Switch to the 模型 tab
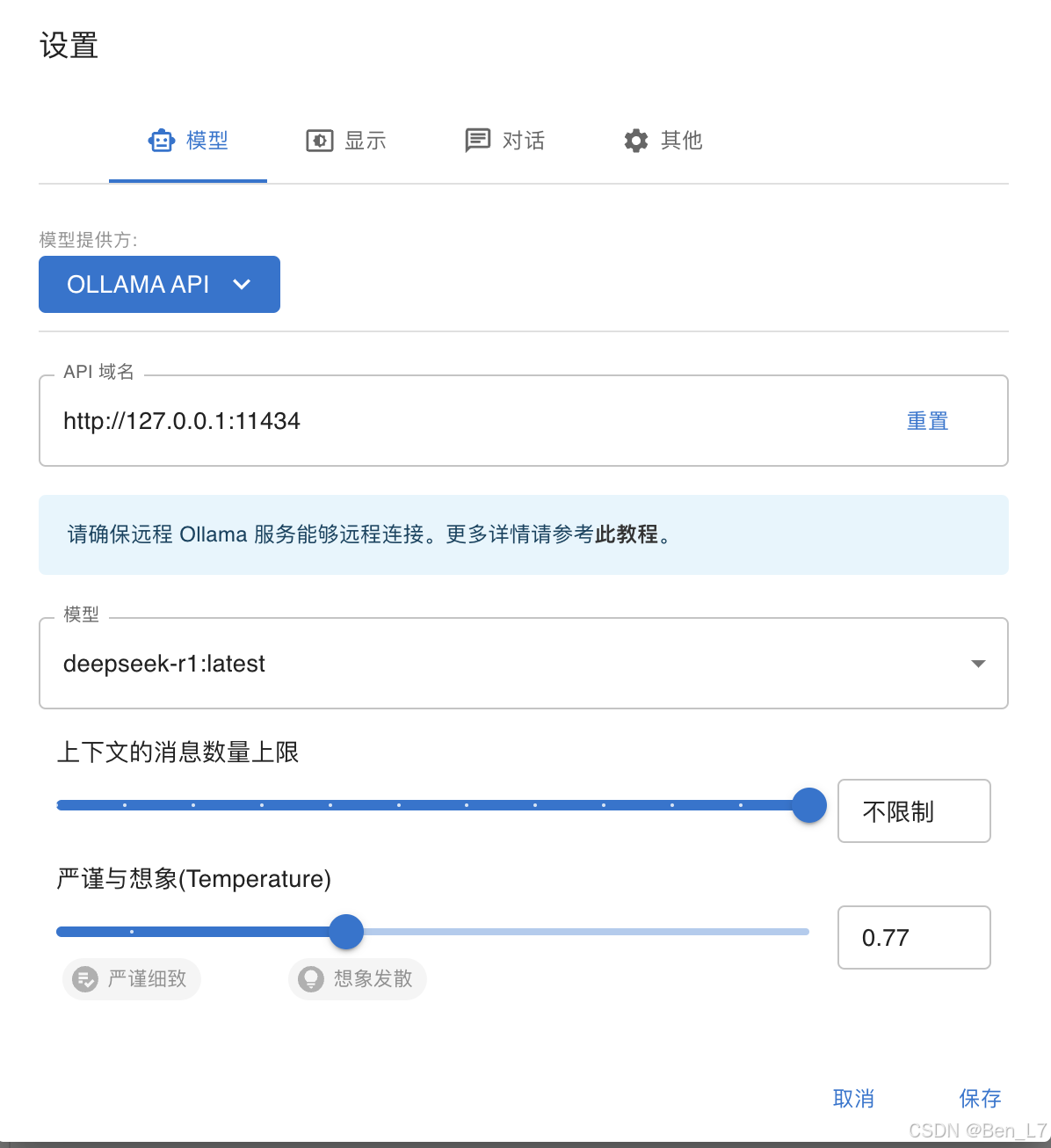Image resolution: width=1051 pixels, height=1148 pixels. [188, 141]
